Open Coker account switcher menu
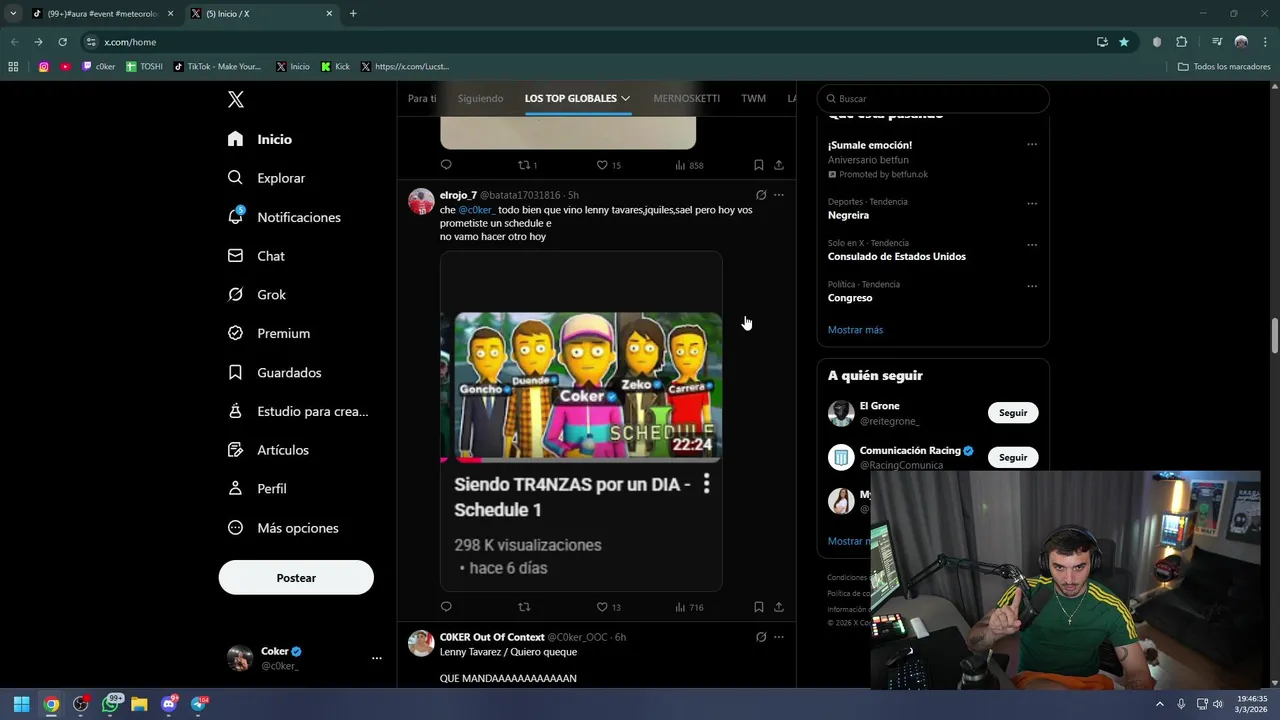Viewport: 1280px width, 720px height. click(306, 658)
